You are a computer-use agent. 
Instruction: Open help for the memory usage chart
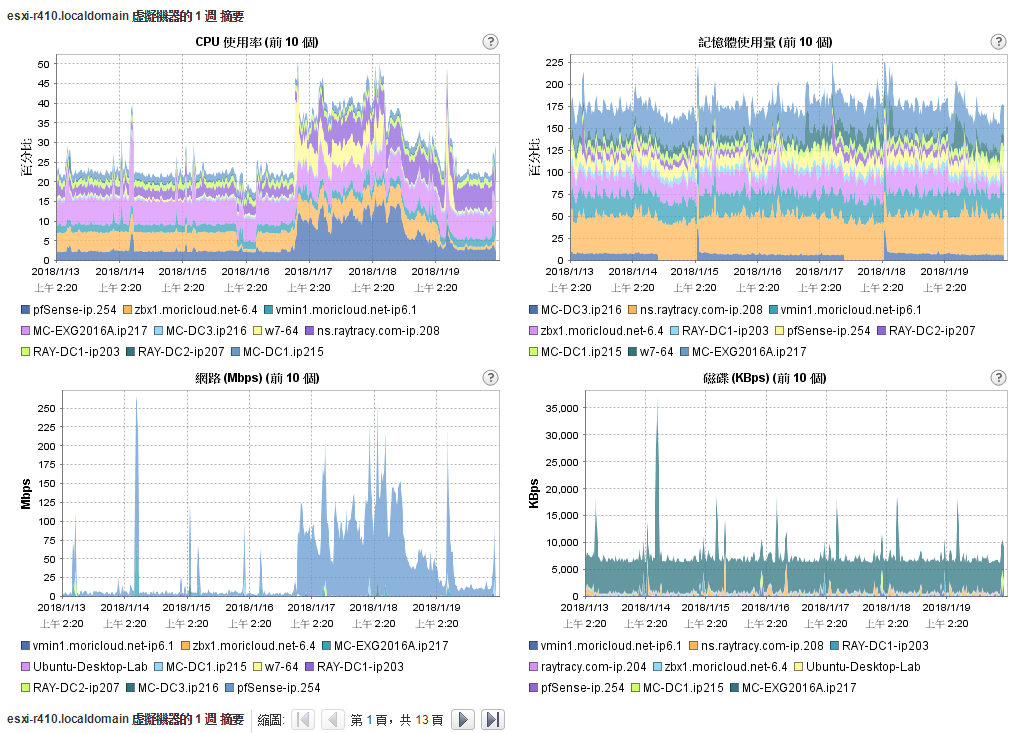pyautogui.click(x=998, y=42)
